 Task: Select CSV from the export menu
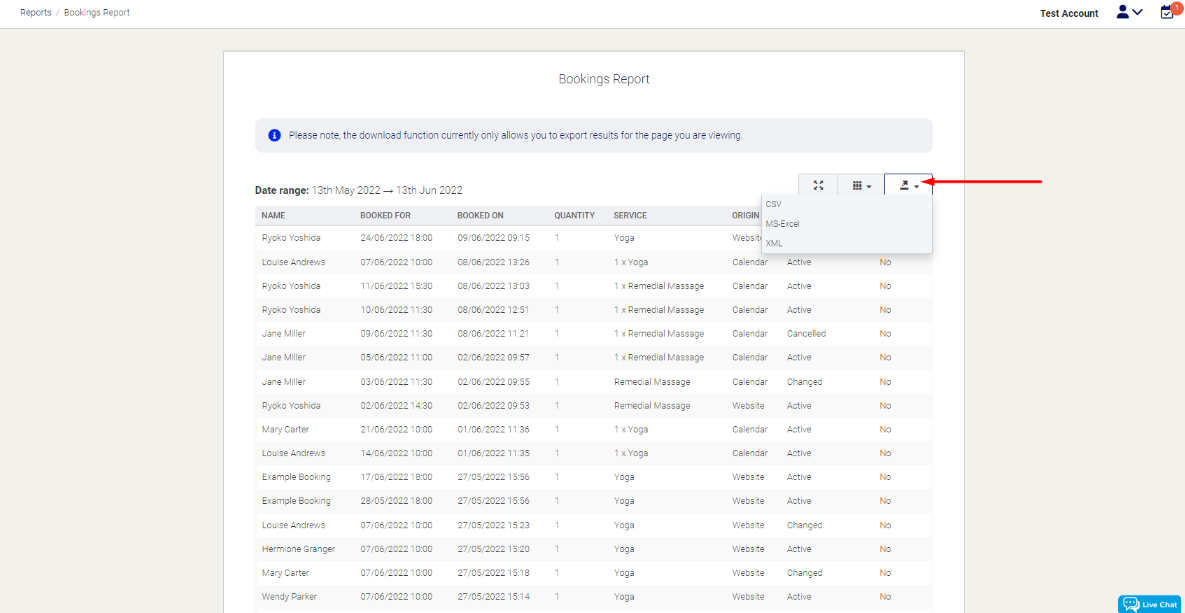coord(774,204)
